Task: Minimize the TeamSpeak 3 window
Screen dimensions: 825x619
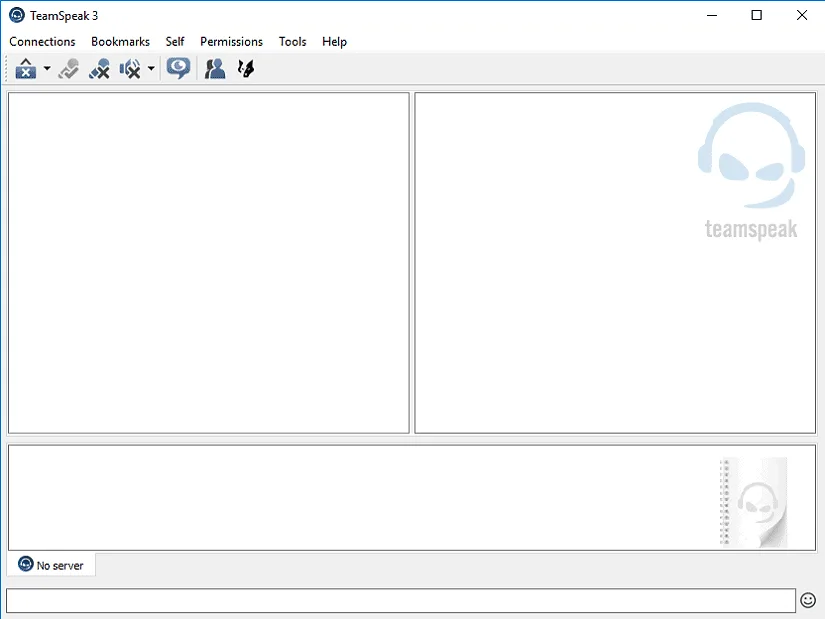Action: (712, 15)
